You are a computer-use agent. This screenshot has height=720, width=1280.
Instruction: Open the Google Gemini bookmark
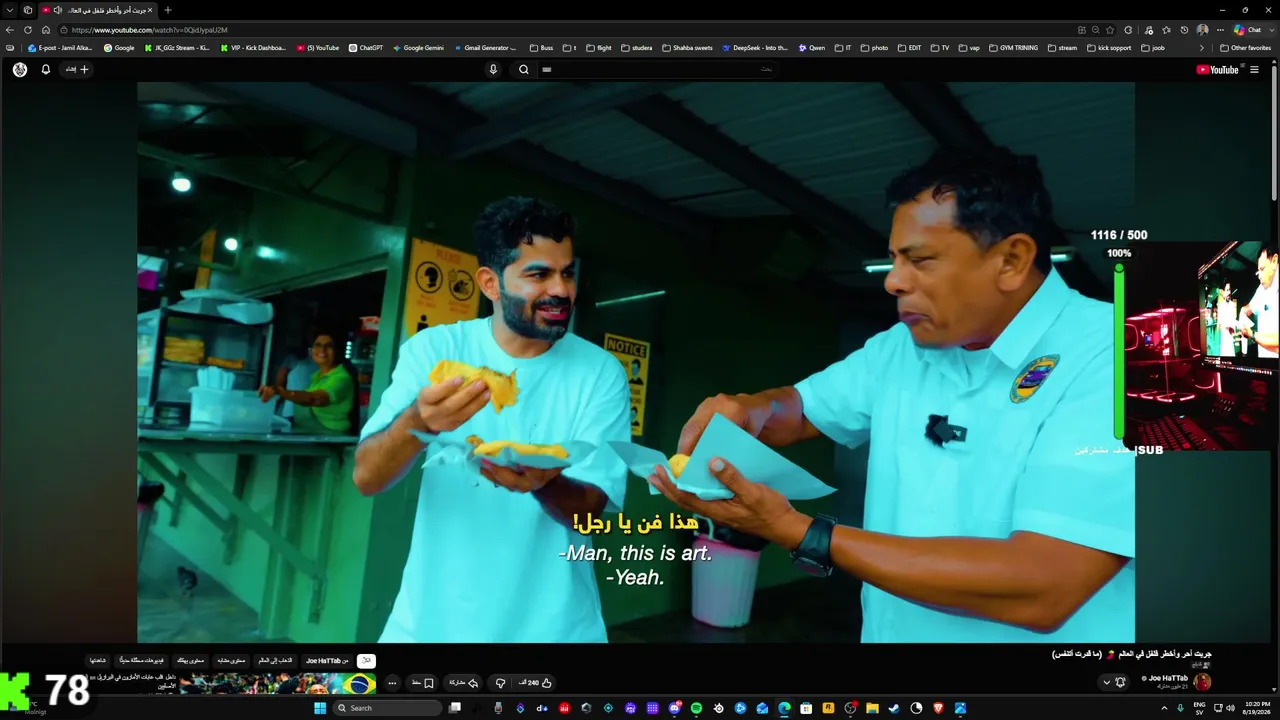[418, 48]
